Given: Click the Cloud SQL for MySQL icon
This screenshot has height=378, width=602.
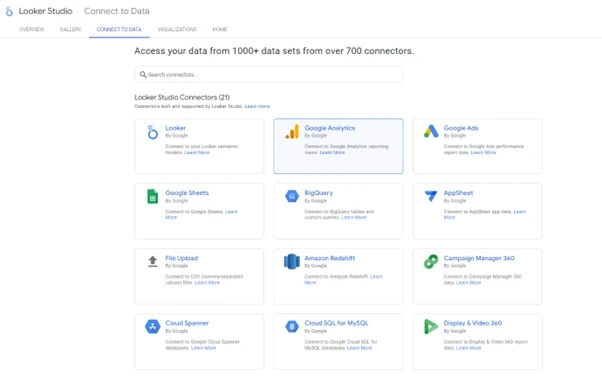Looking at the screenshot, I should point(292,327).
